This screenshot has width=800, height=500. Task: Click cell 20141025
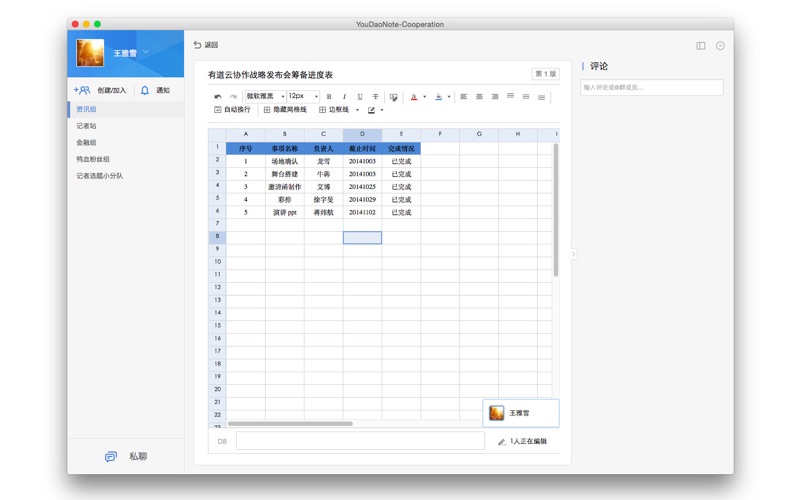(x=362, y=187)
